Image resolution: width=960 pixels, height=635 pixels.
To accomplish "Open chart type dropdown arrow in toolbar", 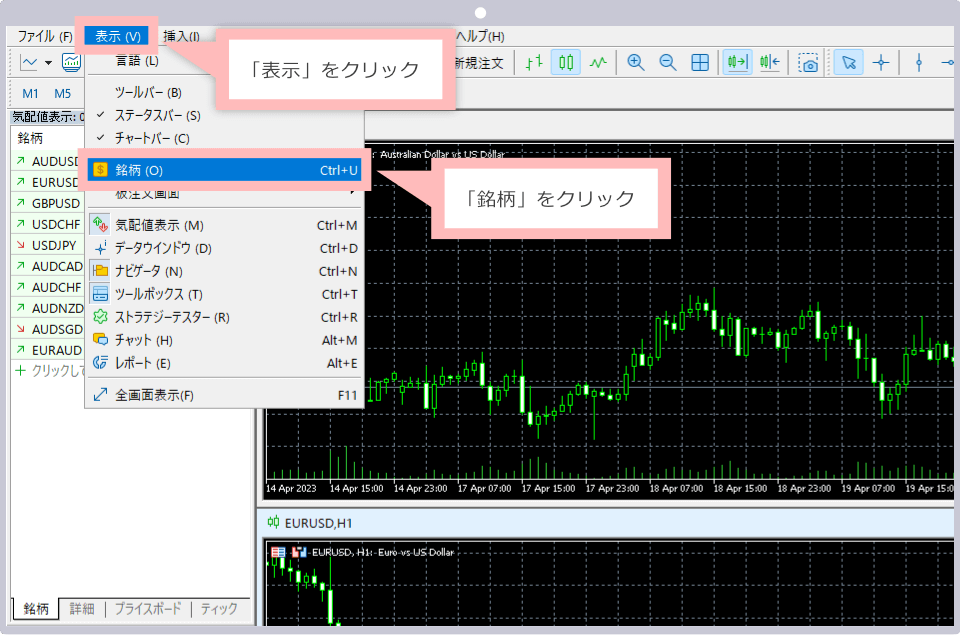I will click(x=48, y=63).
